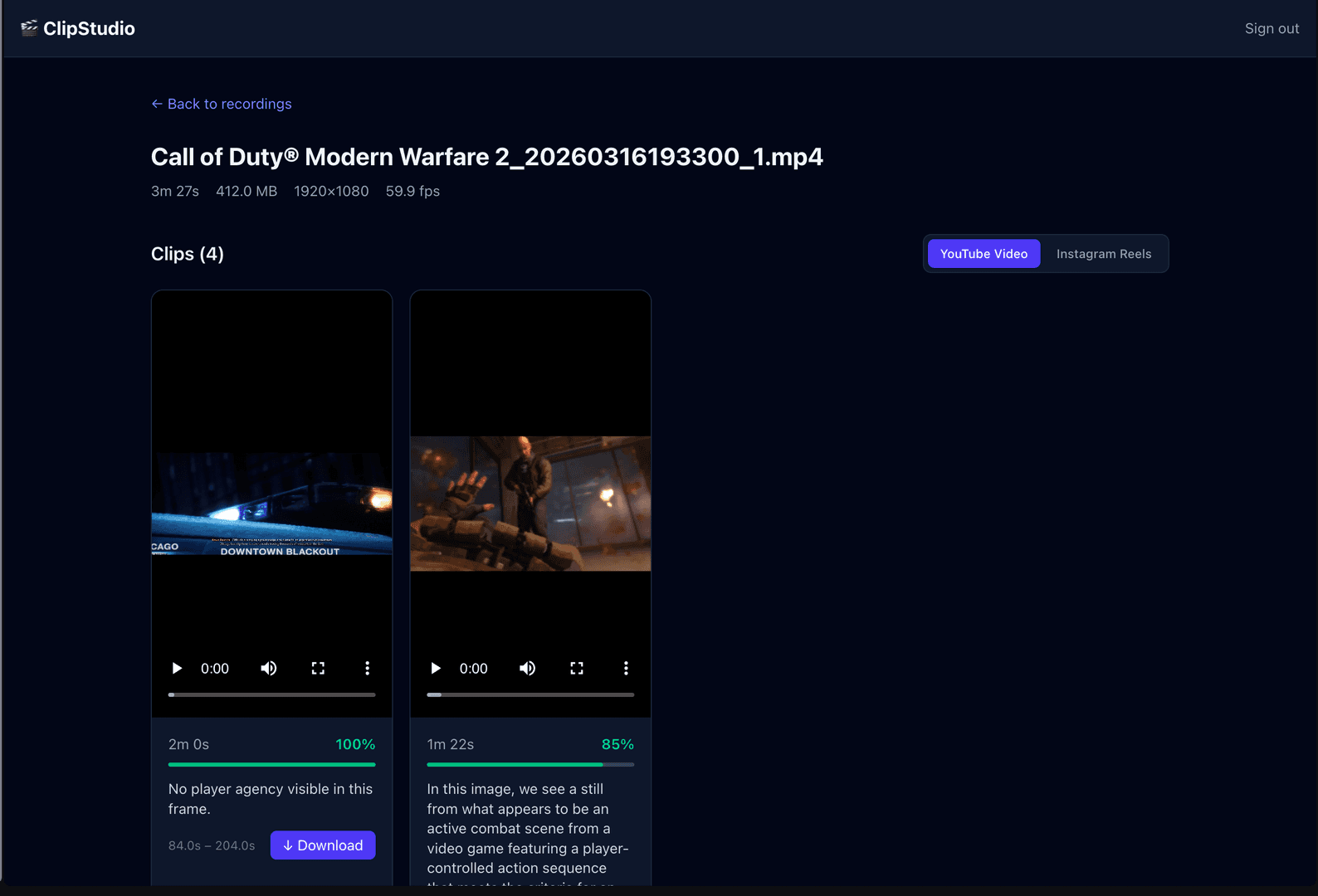The image size is (1318, 896).
Task: Open three-dot menu on second clip player
Action: coord(626,669)
